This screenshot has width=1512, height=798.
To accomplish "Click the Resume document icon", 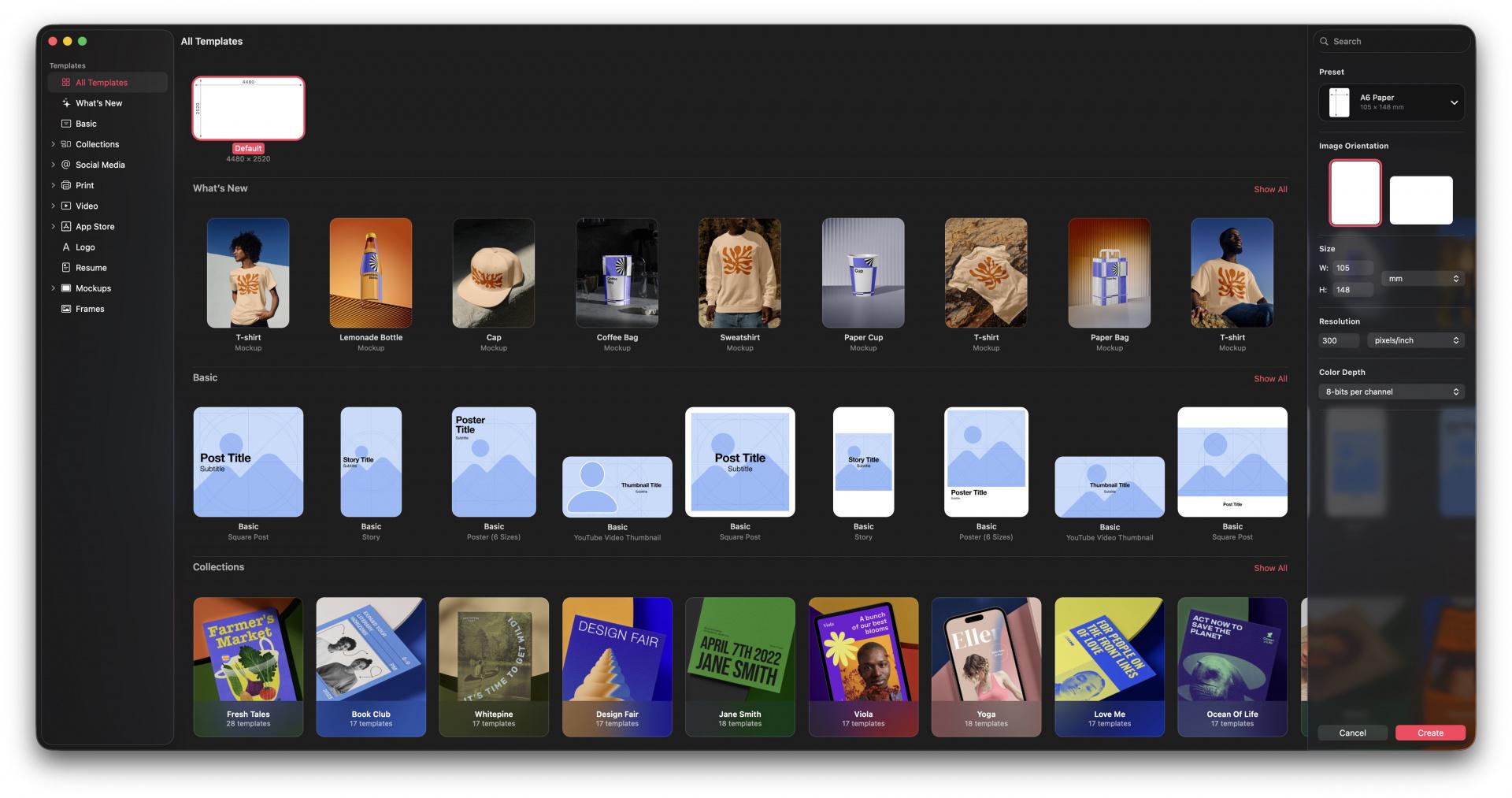I will point(66,268).
